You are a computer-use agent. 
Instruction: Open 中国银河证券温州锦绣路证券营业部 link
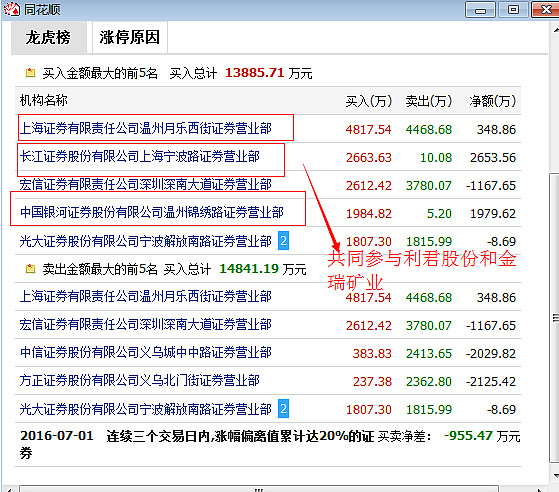152,212
